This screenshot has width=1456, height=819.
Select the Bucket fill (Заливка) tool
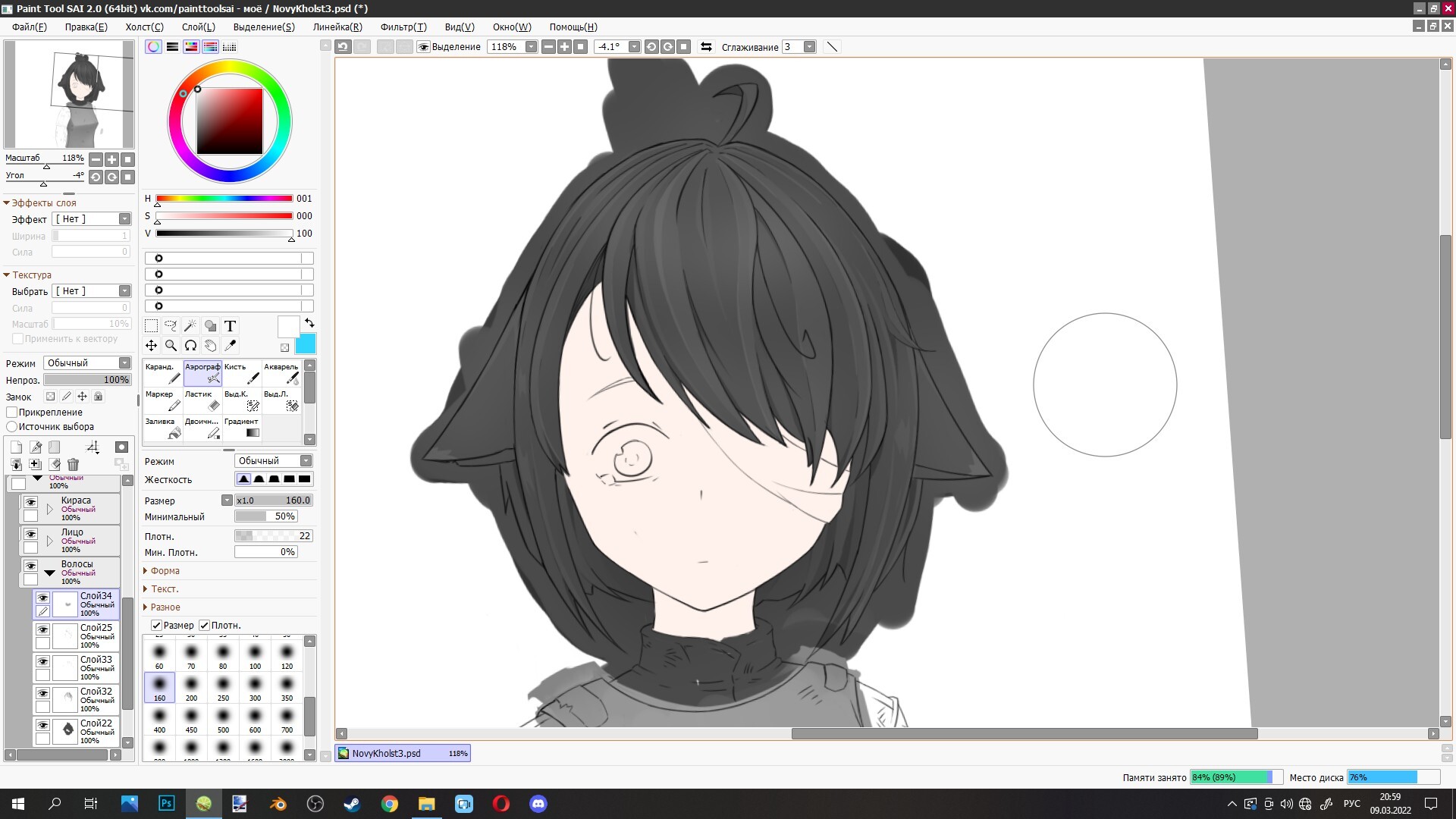(x=163, y=428)
